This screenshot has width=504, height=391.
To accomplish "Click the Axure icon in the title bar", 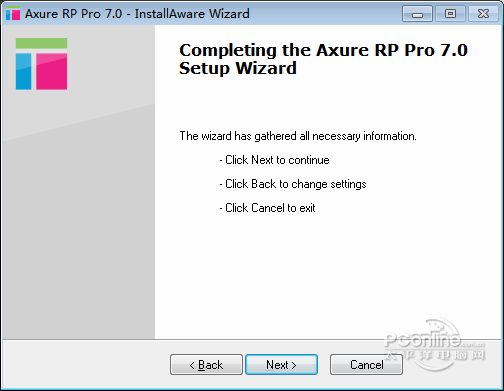I will click(13, 14).
